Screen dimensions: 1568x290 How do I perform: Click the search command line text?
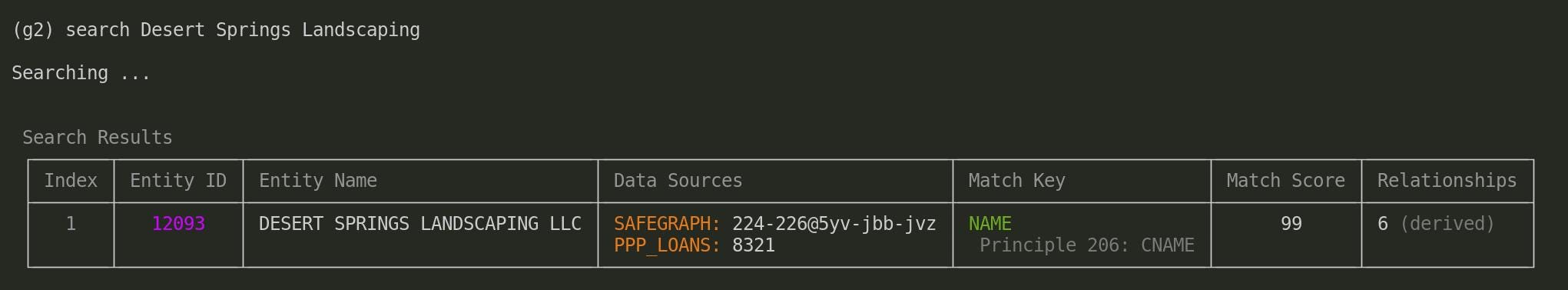[x=216, y=30]
